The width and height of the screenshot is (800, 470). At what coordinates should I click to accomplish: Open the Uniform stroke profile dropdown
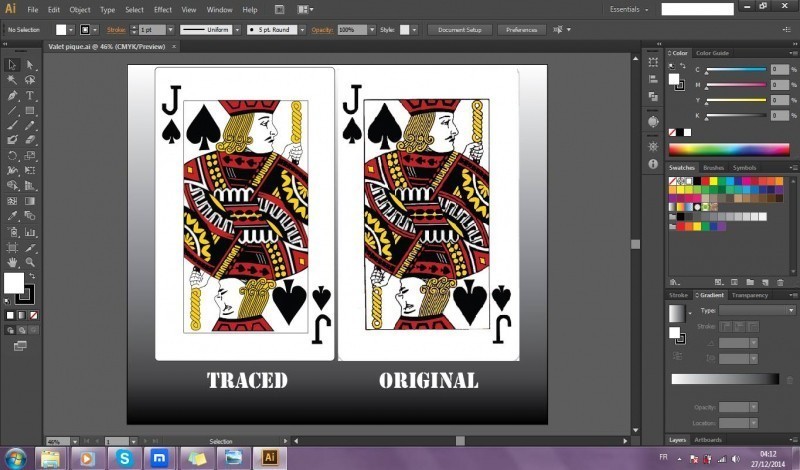click(237, 30)
